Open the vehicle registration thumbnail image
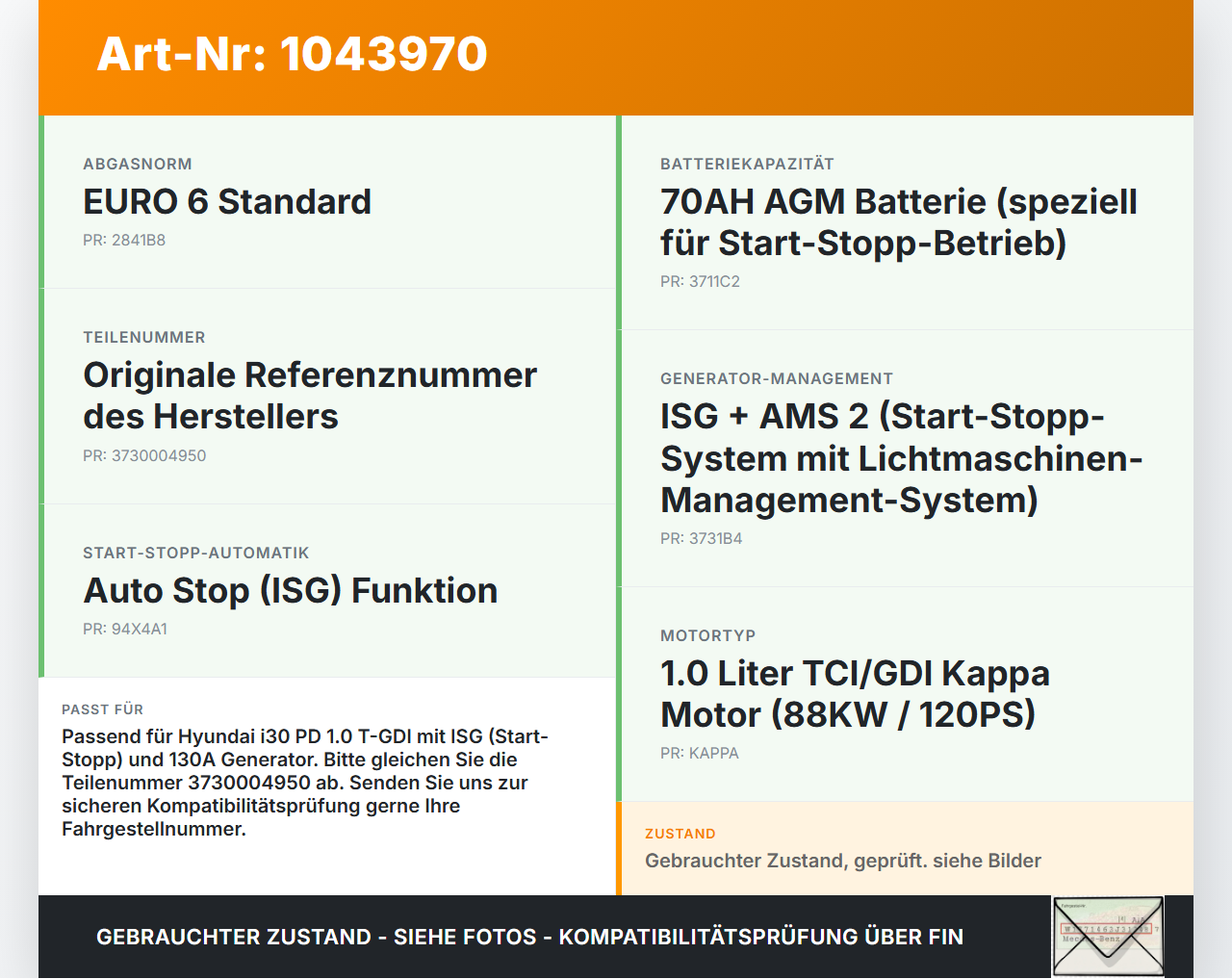The width and height of the screenshot is (1232, 979). click(x=1108, y=937)
